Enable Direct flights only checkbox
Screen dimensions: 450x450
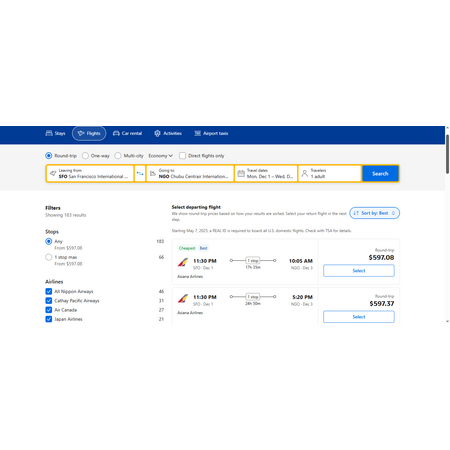[x=182, y=156]
